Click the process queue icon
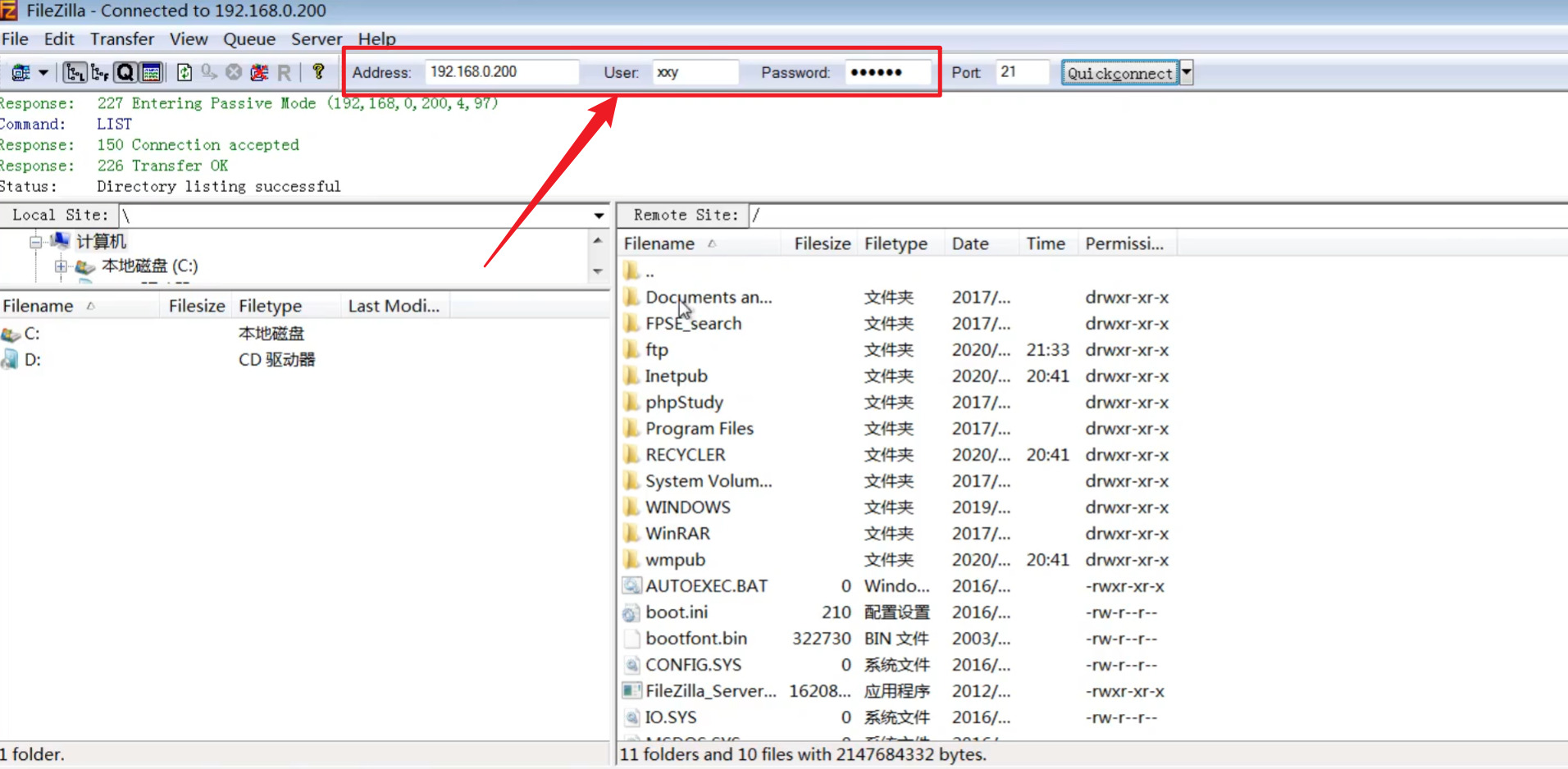 pos(209,73)
